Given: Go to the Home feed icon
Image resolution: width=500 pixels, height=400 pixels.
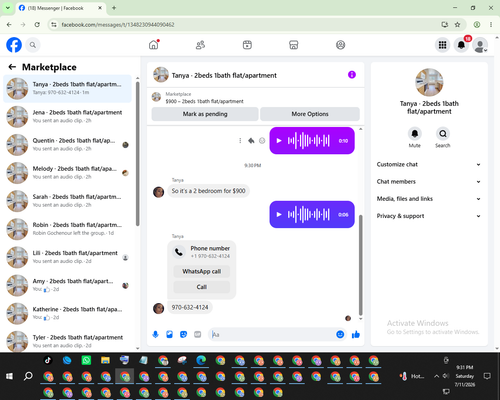Looking at the screenshot, I should pyautogui.click(x=154, y=45).
